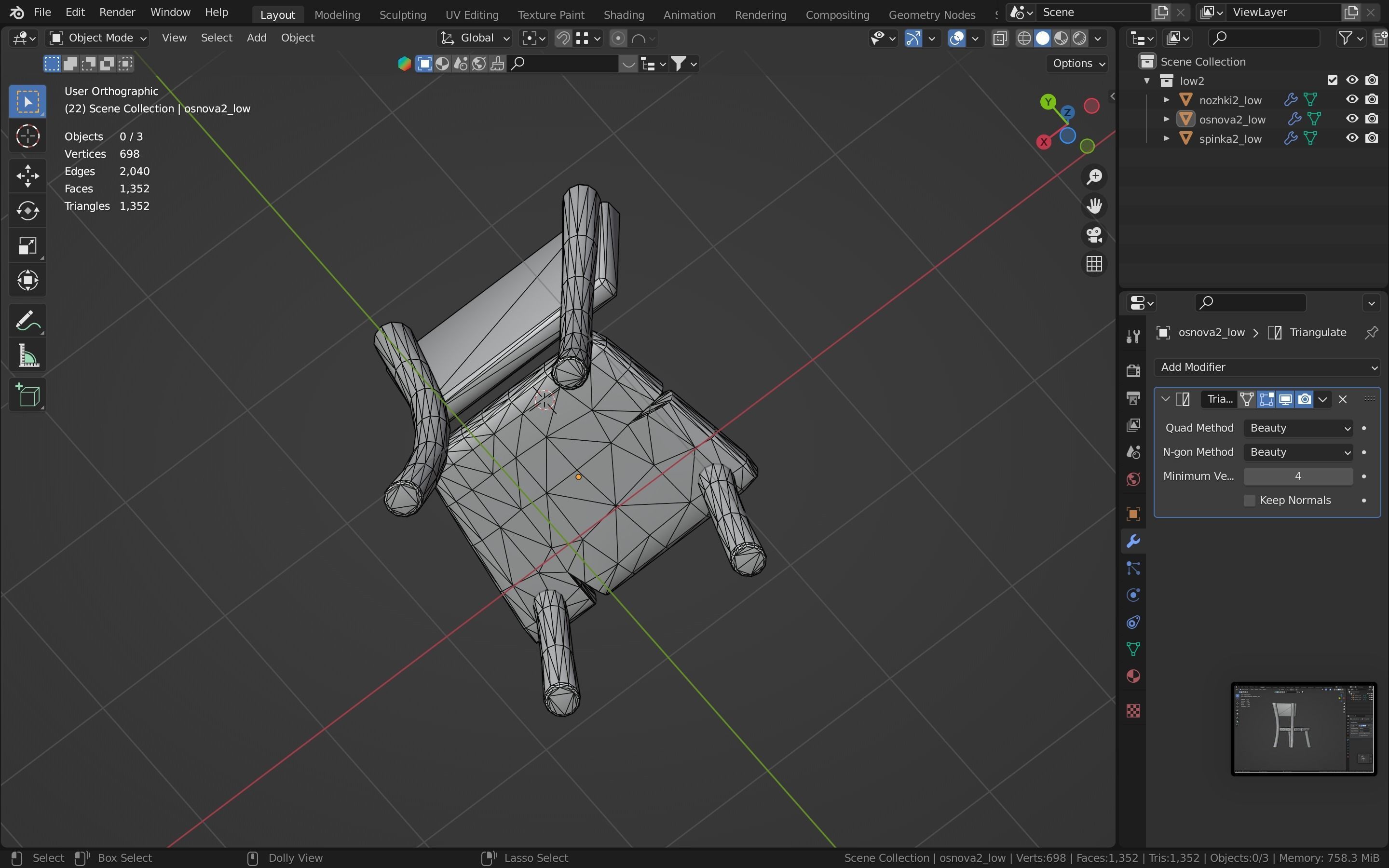The image size is (1389, 868).
Task: Expand spinka2_low tree item
Action: pos(1166,138)
